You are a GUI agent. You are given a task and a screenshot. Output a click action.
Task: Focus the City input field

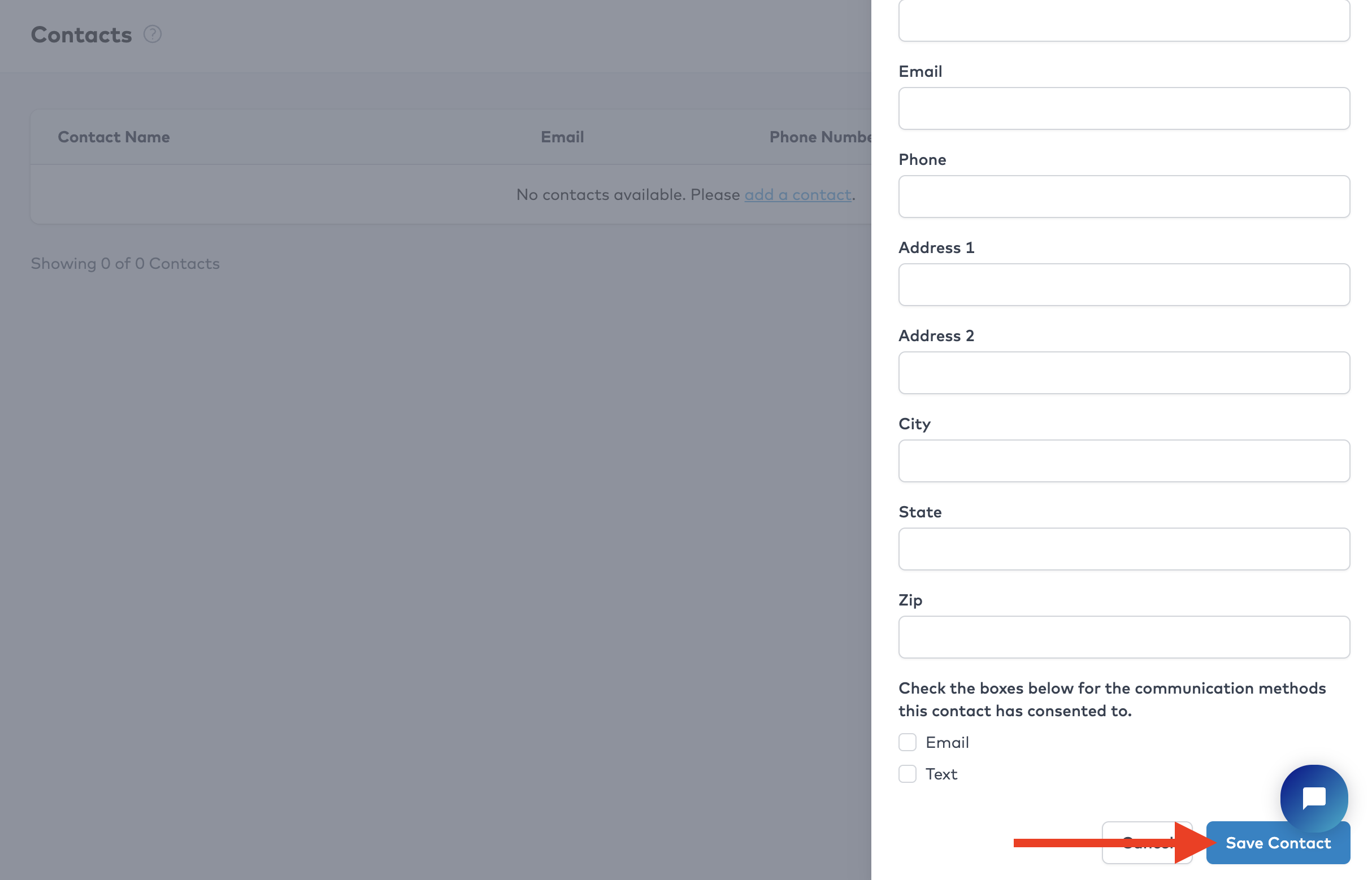click(x=1123, y=460)
